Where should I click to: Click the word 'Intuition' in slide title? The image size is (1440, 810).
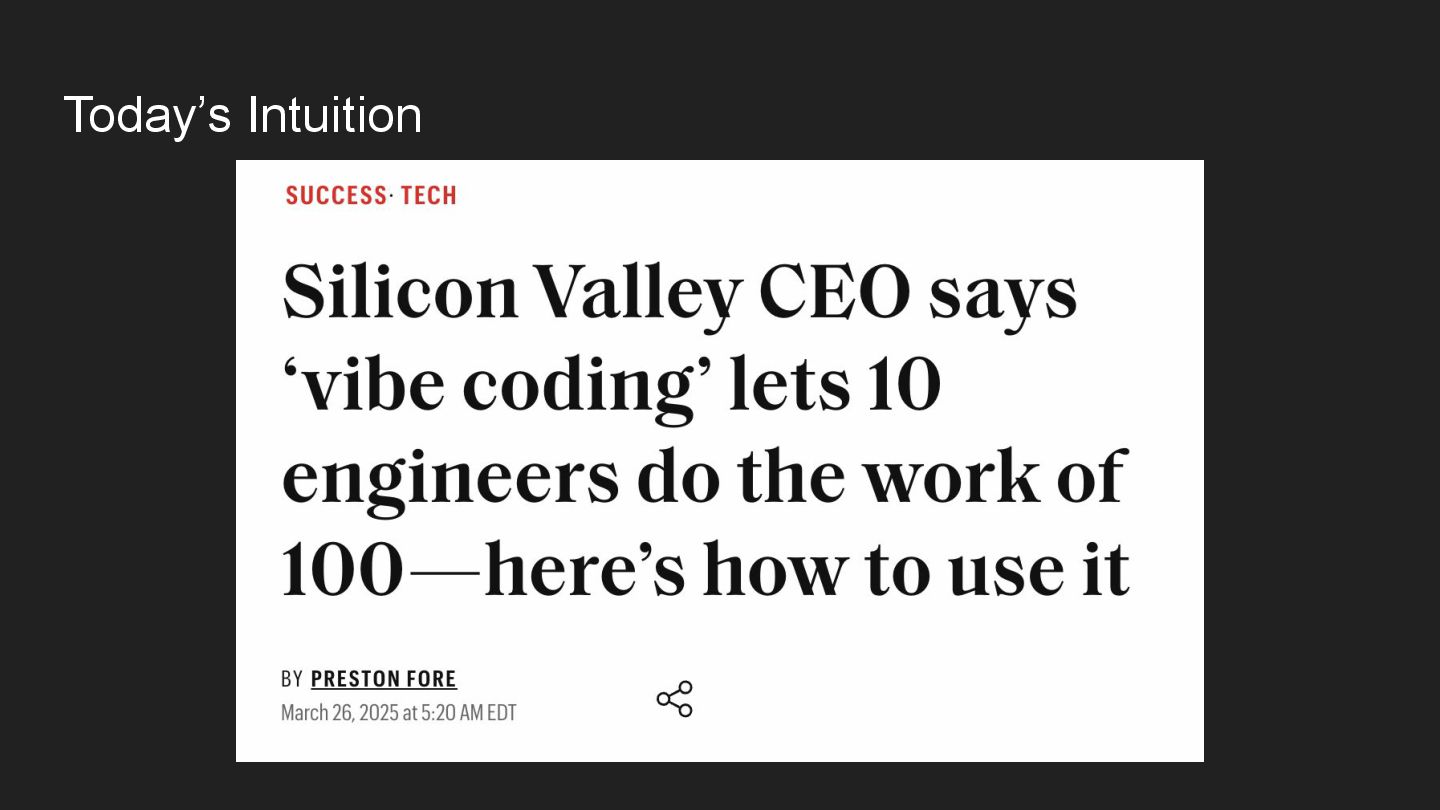coord(334,115)
